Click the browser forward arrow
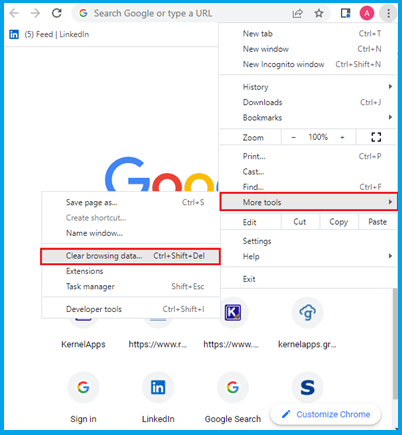Viewport: 402px width, 435px height. point(35,13)
